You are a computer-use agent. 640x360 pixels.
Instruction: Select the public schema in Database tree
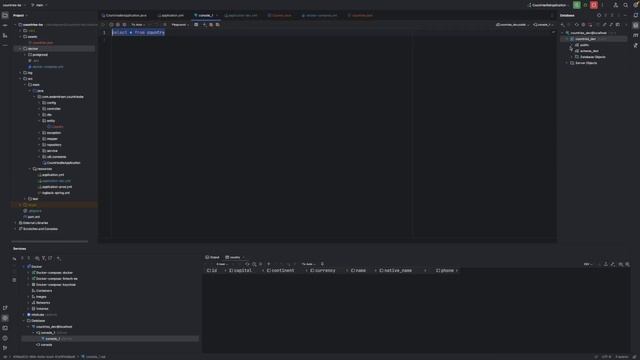(584, 45)
